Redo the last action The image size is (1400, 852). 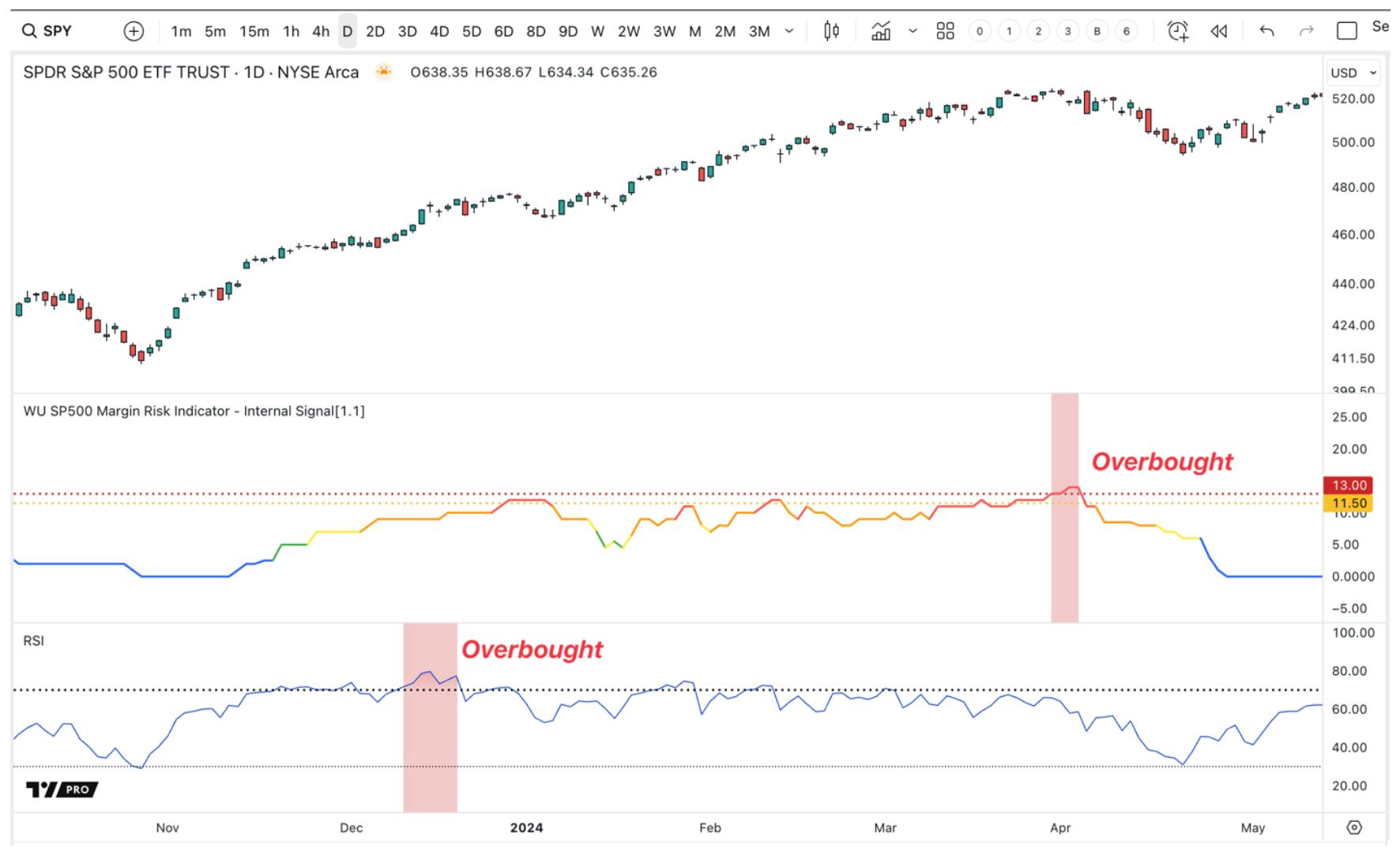(x=1306, y=31)
